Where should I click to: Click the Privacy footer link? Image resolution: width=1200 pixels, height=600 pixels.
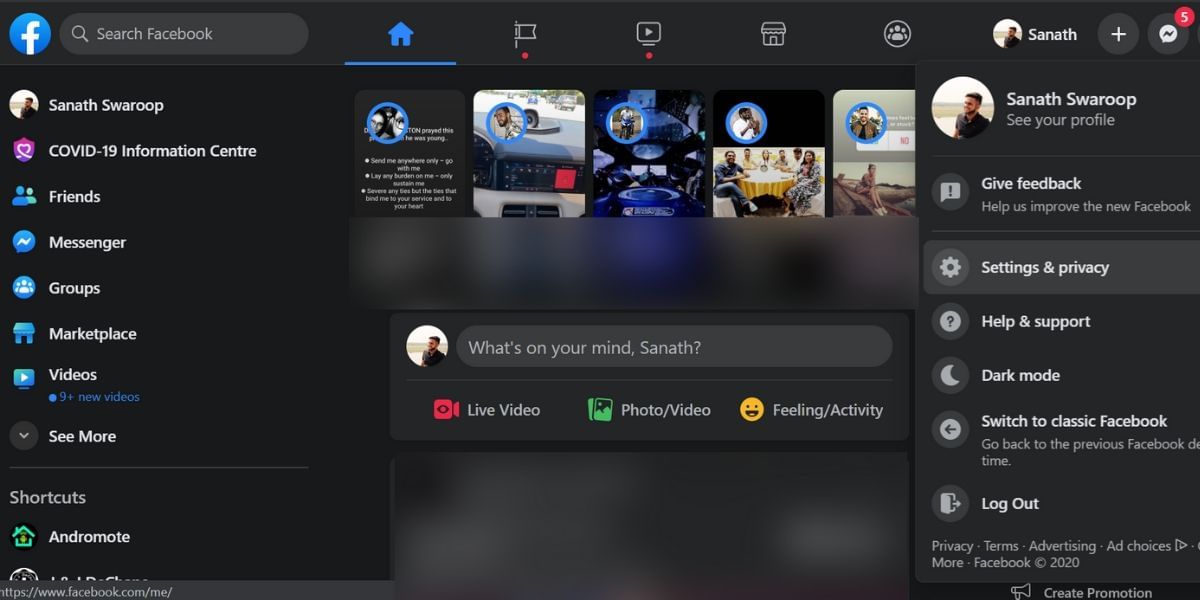click(x=952, y=546)
